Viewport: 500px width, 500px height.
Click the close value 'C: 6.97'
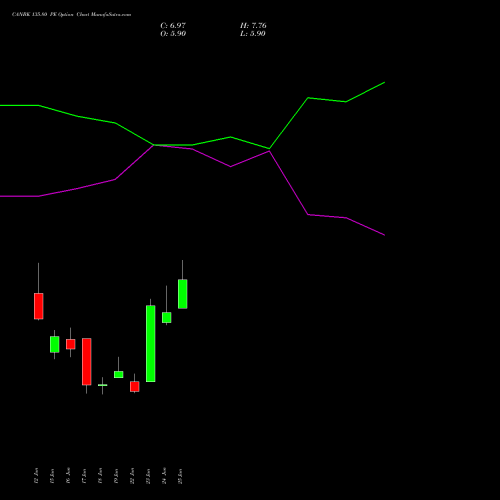tap(173, 26)
